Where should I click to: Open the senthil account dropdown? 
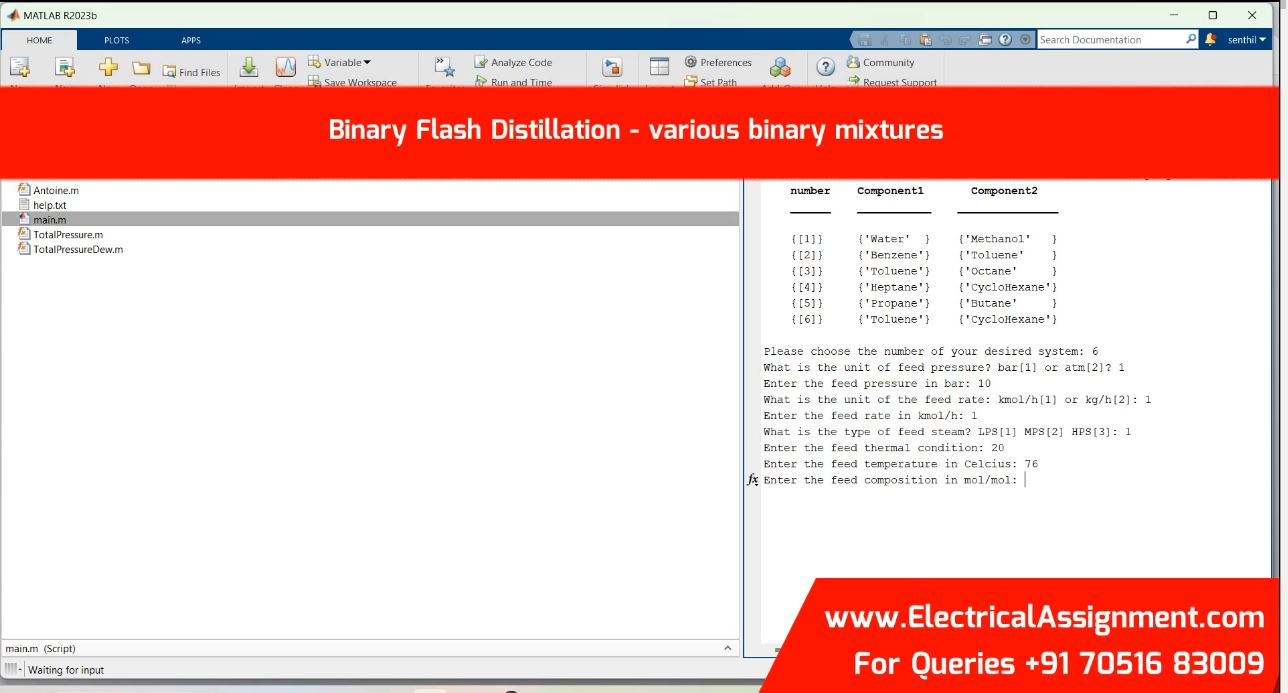1246,40
